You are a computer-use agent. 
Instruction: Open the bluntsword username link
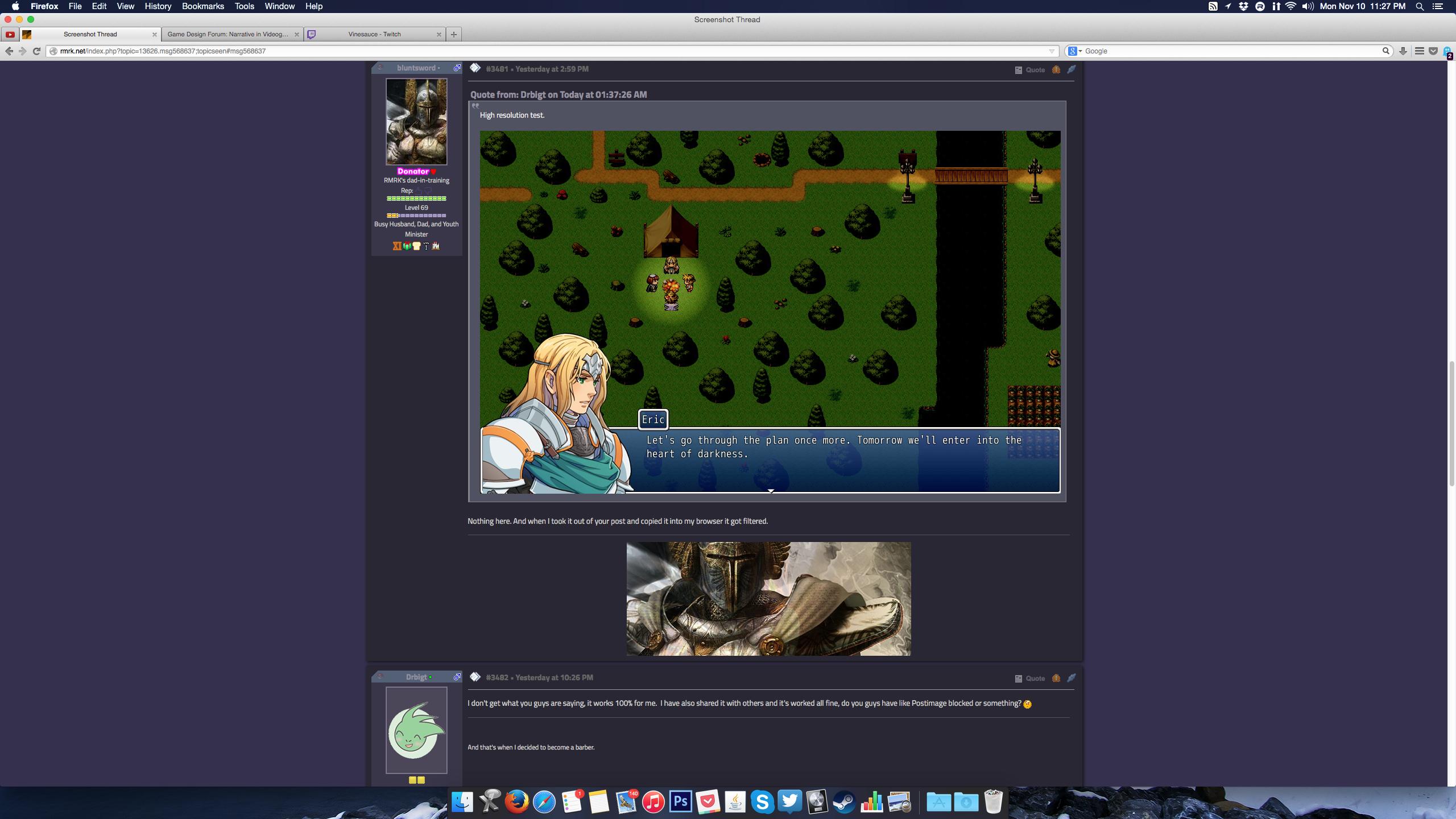(416, 68)
